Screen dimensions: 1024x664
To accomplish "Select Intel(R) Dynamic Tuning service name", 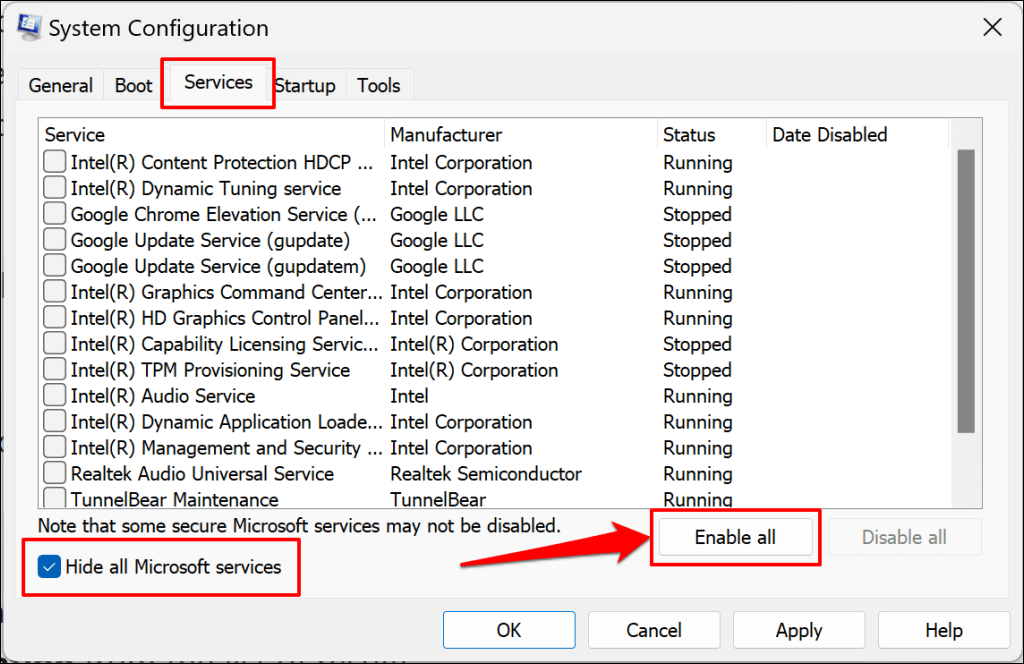I will tap(206, 188).
